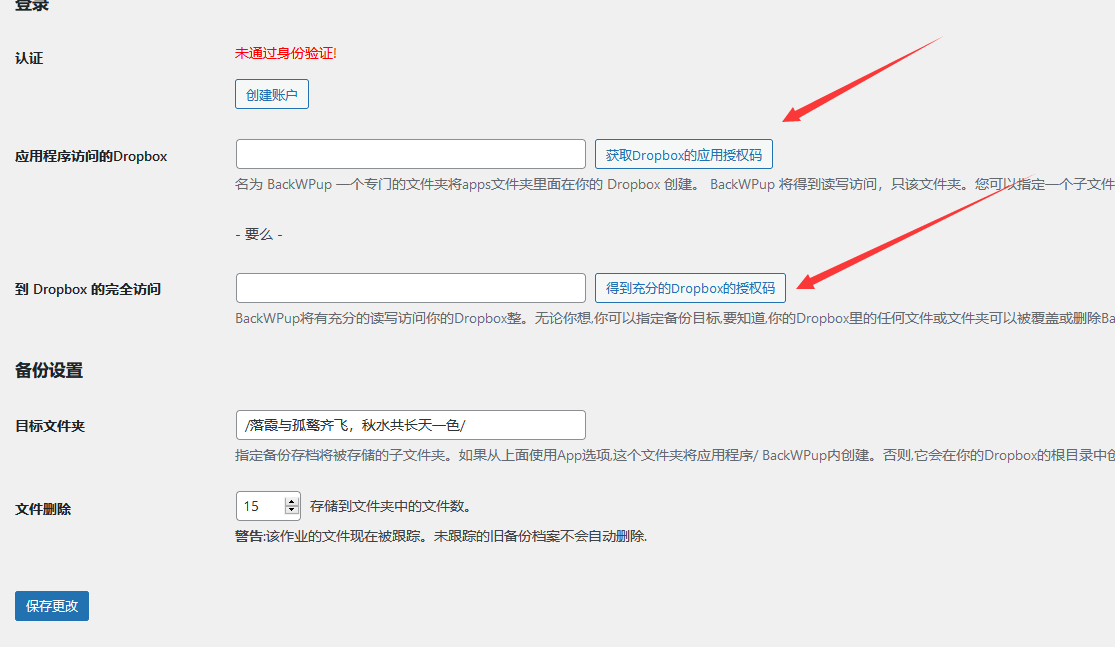Focus the 应用程序访问的Dropbox auth code field
This screenshot has width=1115, height=647.
point(410,154)
